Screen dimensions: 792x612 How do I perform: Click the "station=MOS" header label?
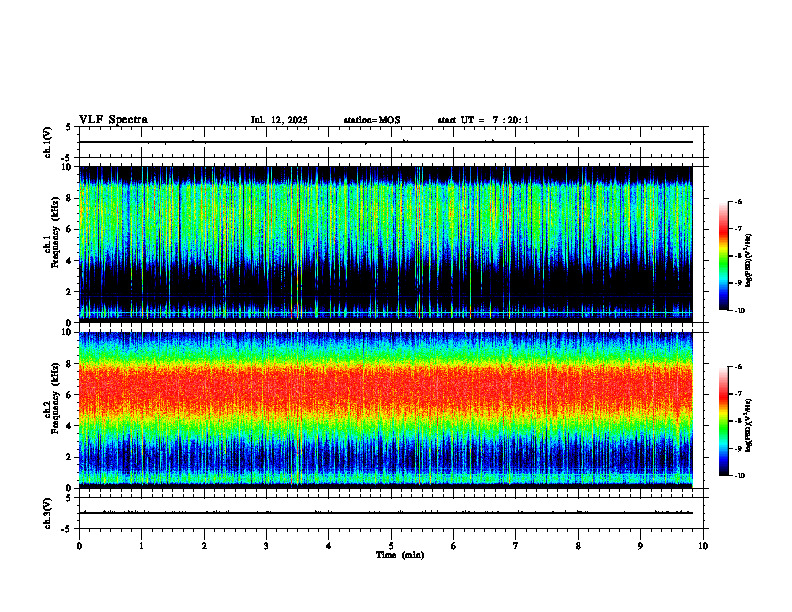click(x=372, y=120)
